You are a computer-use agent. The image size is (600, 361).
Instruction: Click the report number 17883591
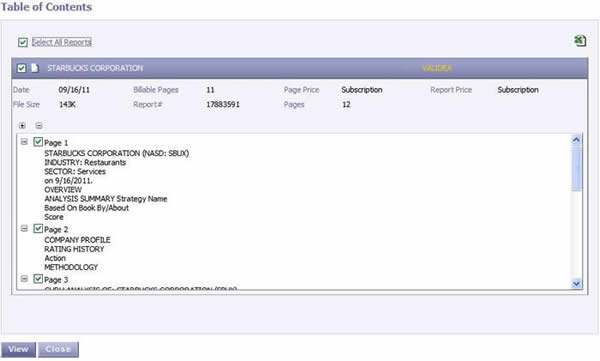223,105
